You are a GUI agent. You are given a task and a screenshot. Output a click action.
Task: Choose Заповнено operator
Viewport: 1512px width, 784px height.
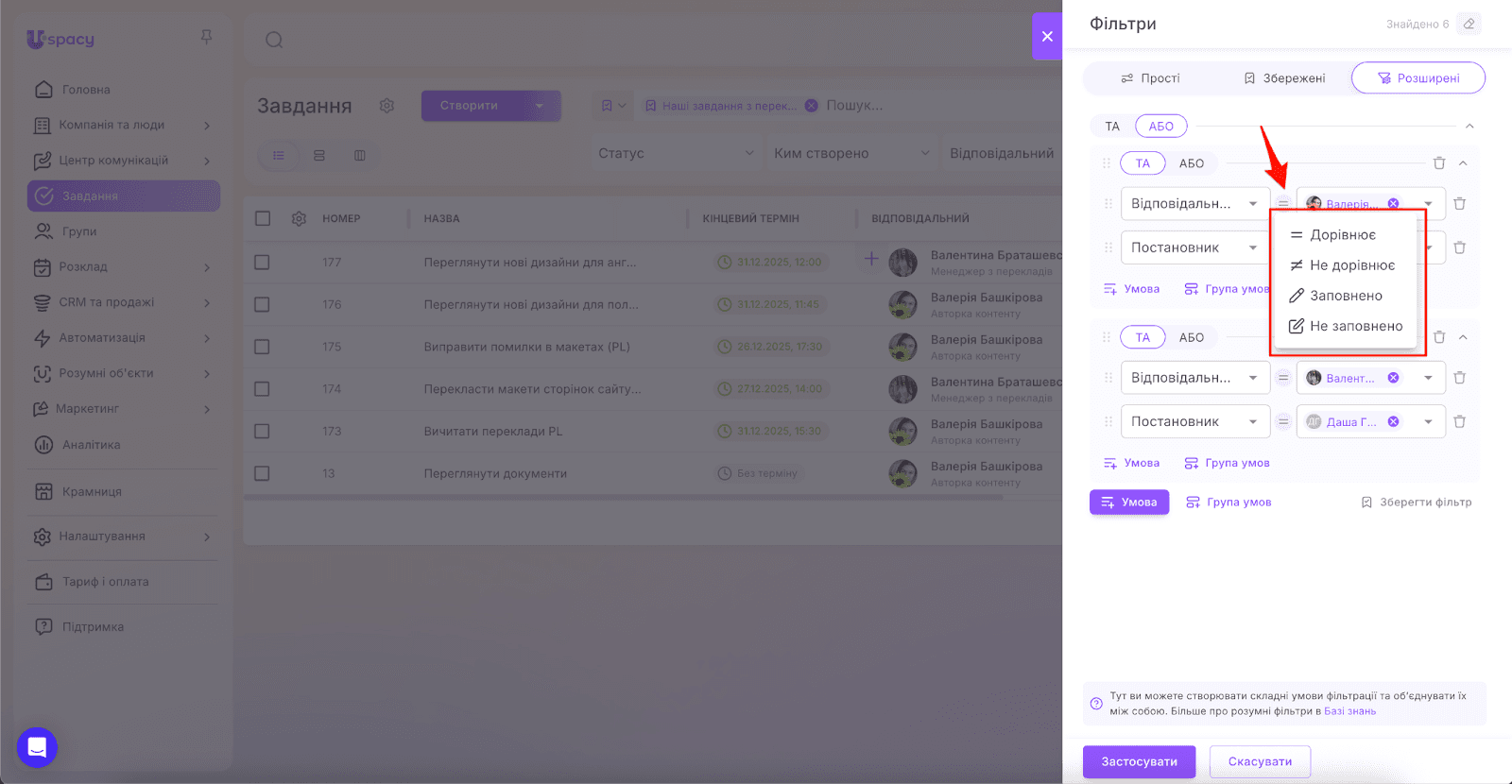click(x=1347, y=296)
